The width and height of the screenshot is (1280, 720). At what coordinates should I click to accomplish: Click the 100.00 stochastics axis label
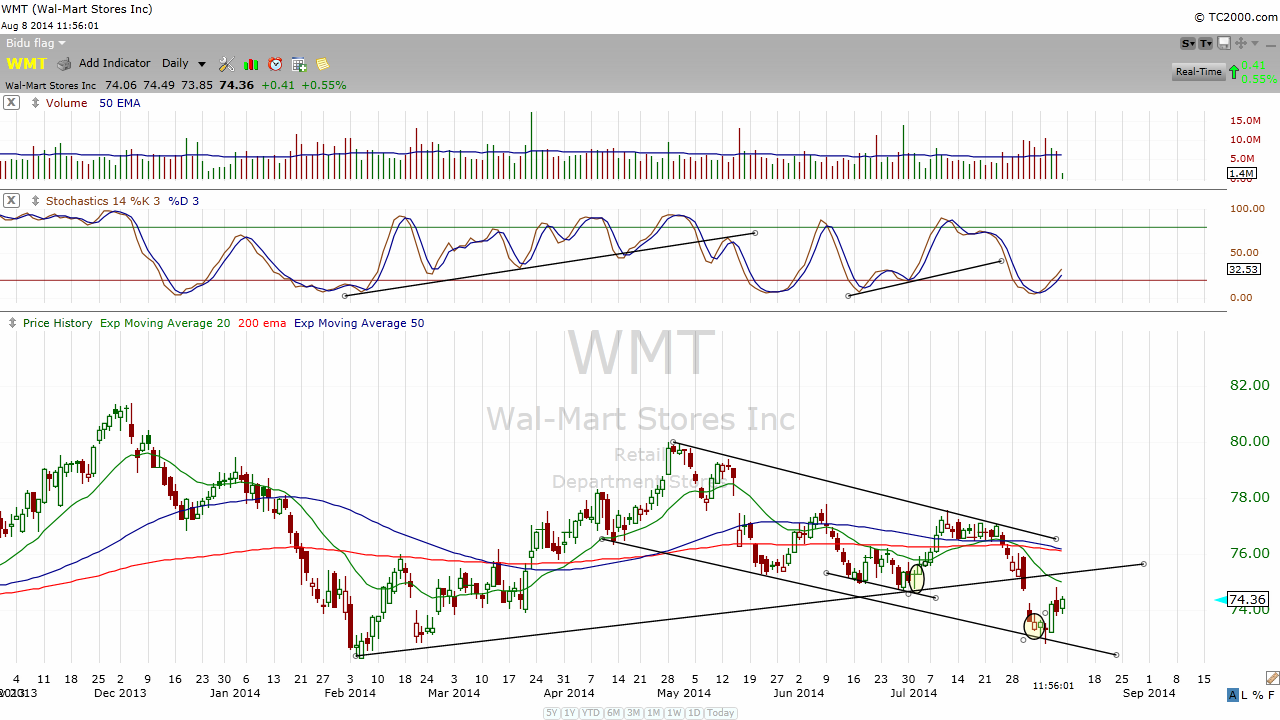tap(1248, 210)
